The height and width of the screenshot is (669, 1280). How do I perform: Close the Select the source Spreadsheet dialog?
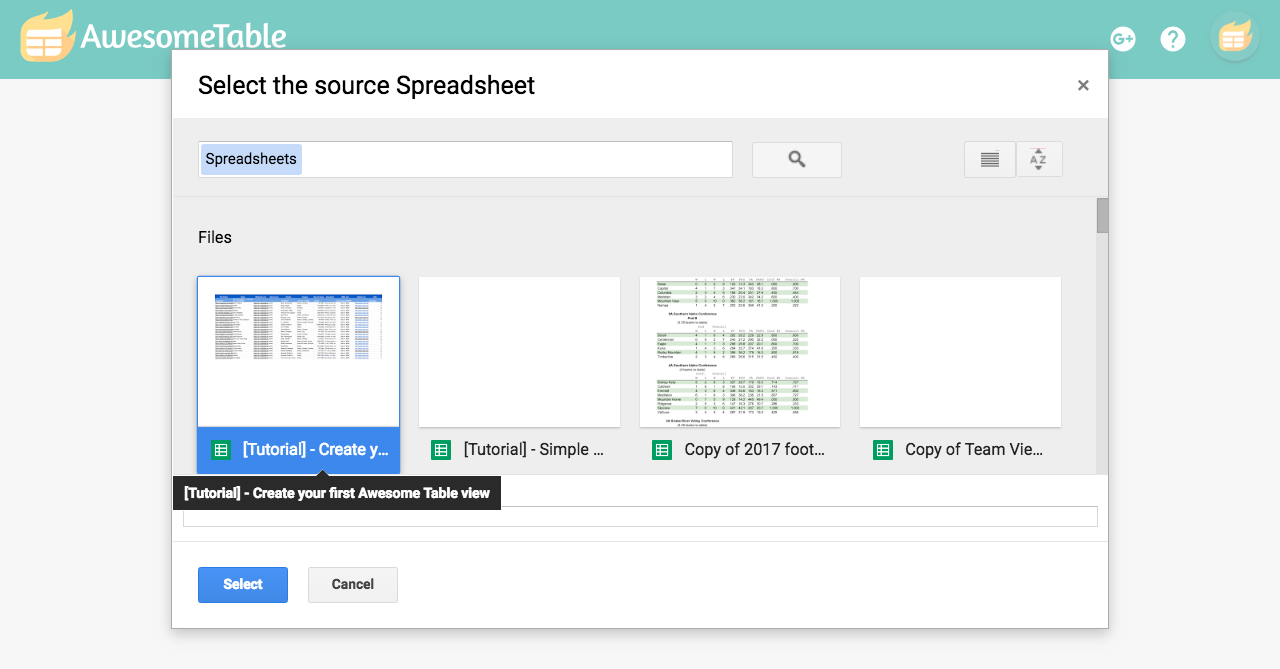[x=1083, y=86]
